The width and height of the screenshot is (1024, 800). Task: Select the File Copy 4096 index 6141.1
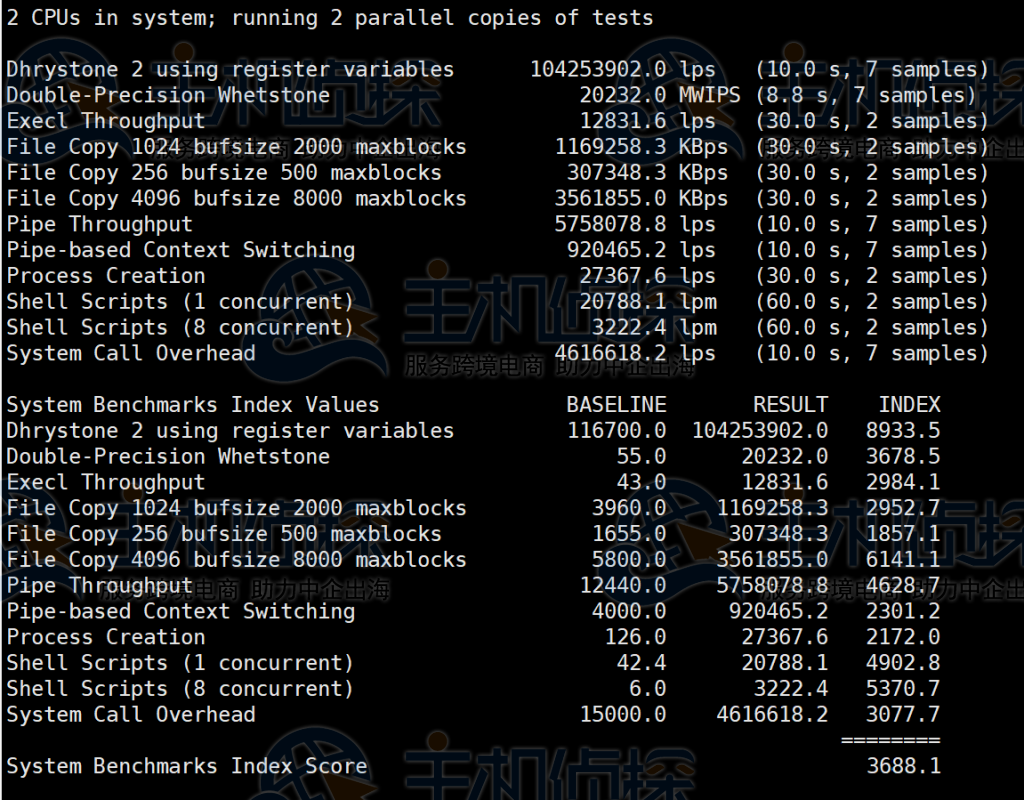pos(903,560)
